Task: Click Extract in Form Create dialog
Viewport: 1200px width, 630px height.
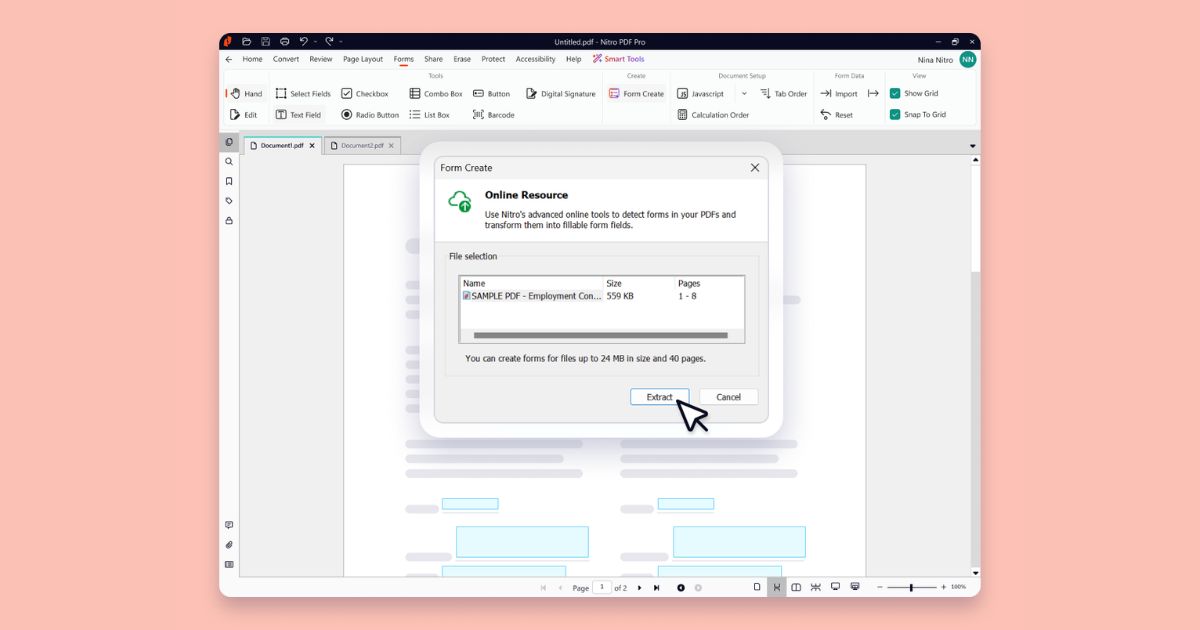Action: pos(659,397)
